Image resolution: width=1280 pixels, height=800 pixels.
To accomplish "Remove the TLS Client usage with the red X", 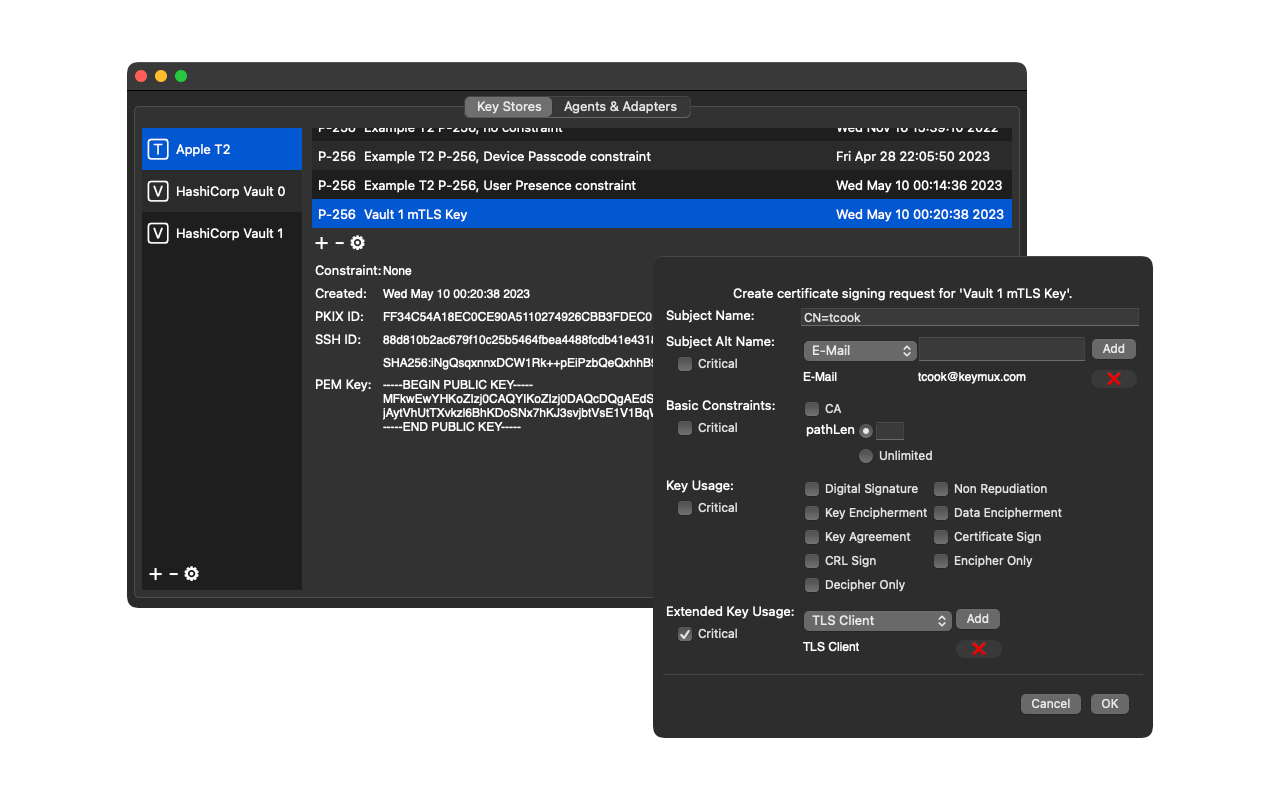I will [x=978, y=648].
